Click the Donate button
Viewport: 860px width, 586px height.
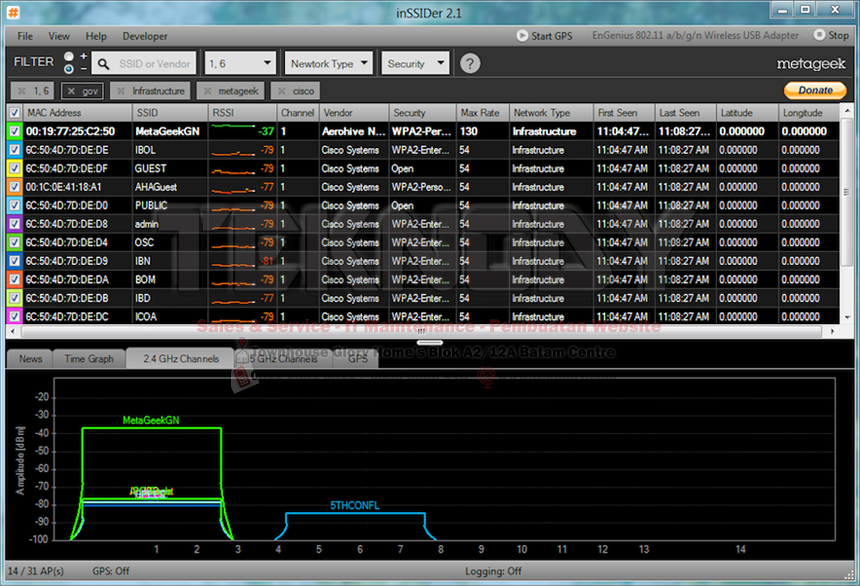[815, 91]
